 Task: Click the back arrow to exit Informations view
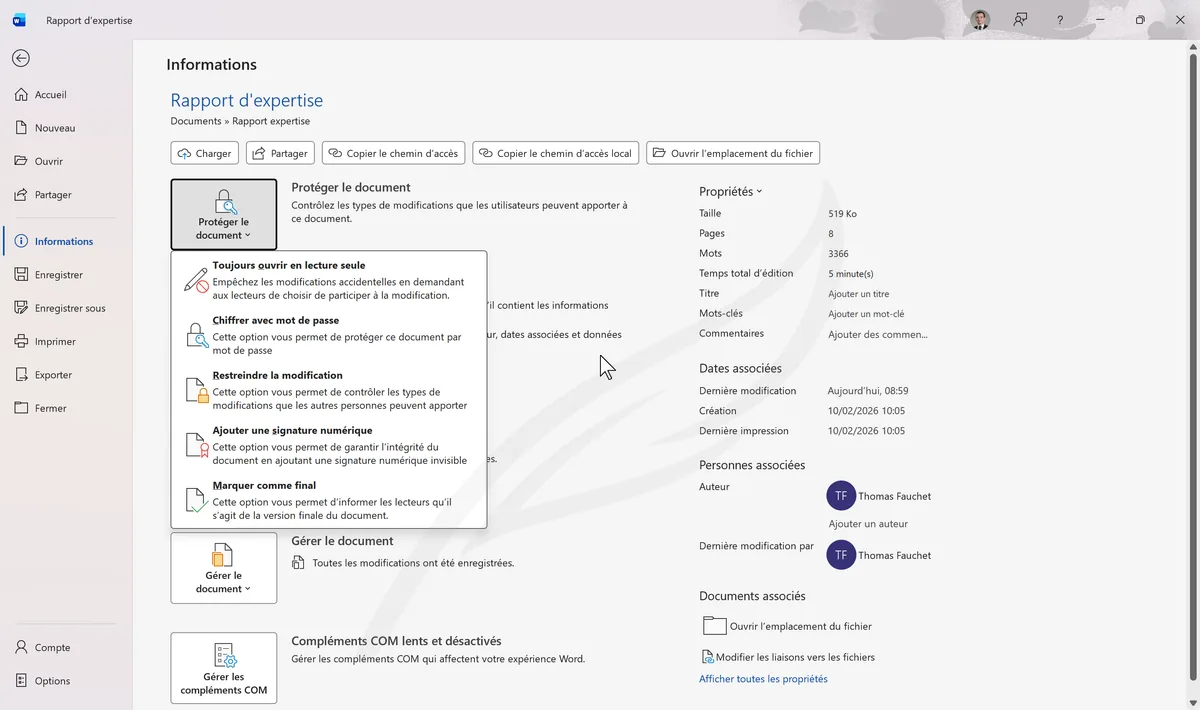[20, 57]
